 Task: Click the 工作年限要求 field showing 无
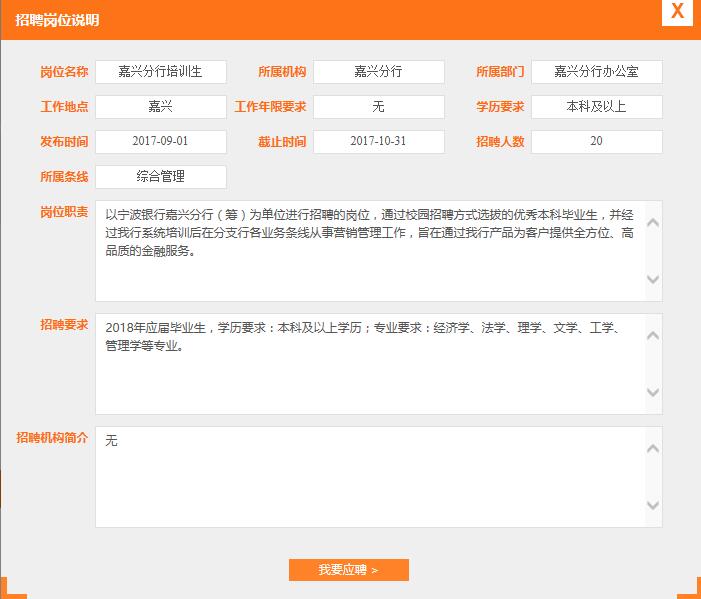click(378, 107)
